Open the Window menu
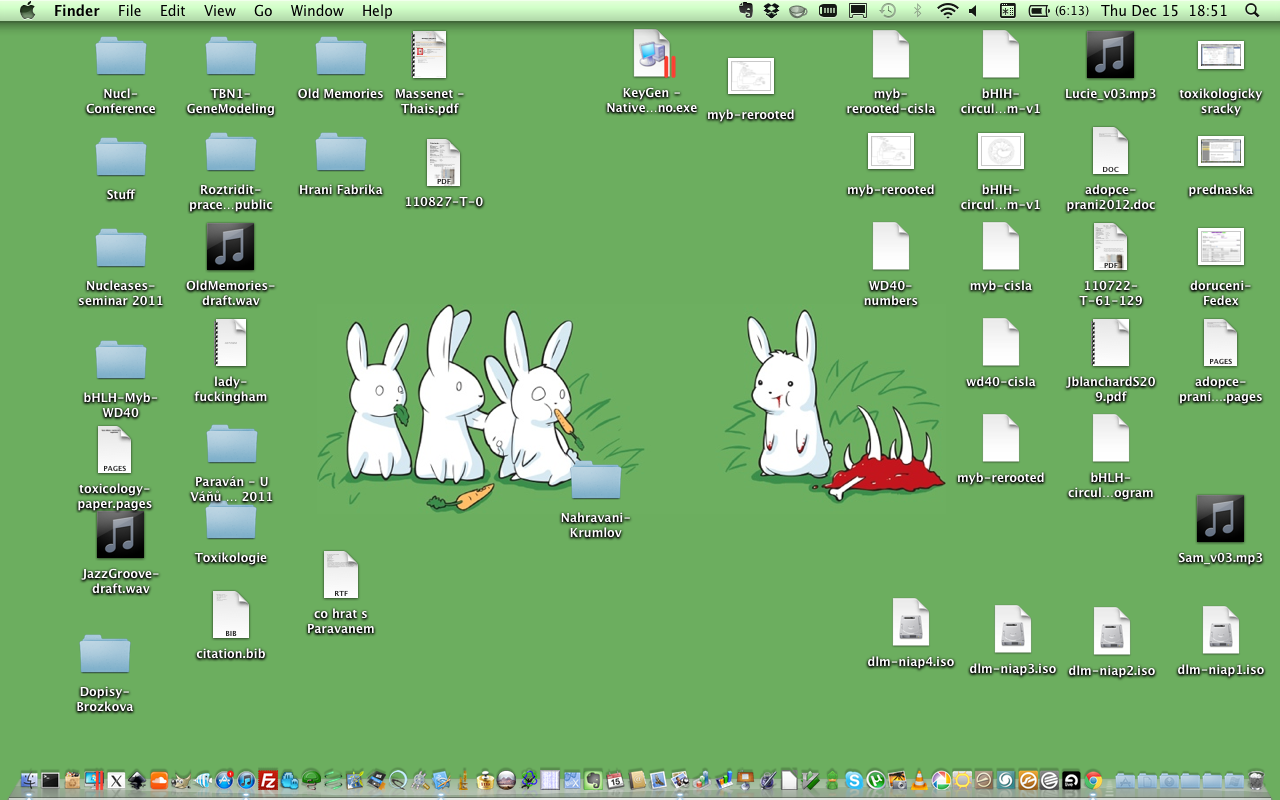This screenshot has width=1280, height=800. click(x=316, y=11)
